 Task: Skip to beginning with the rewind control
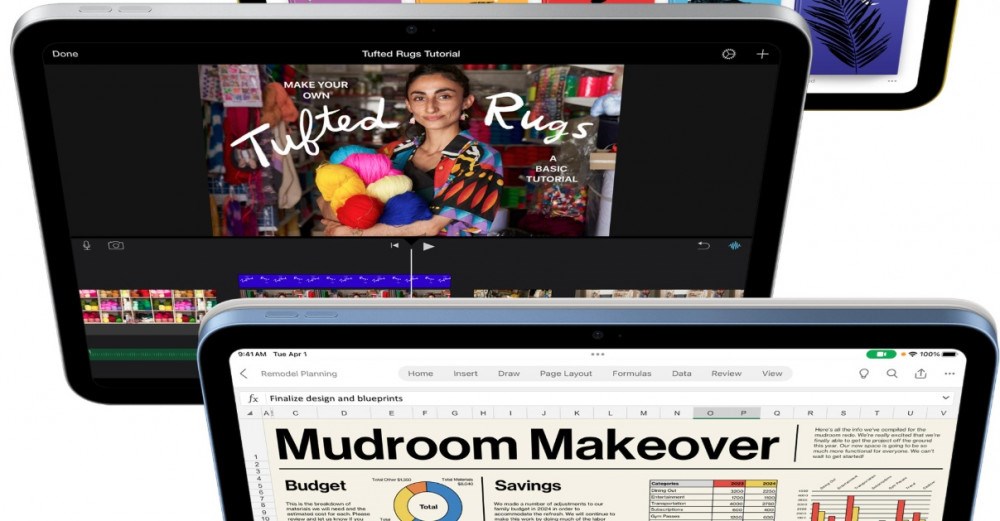tap(395, 246)
